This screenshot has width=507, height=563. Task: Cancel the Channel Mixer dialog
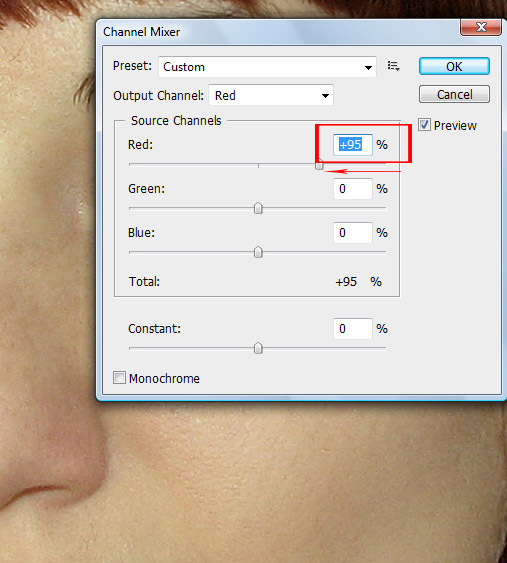(x=454, y=94)
